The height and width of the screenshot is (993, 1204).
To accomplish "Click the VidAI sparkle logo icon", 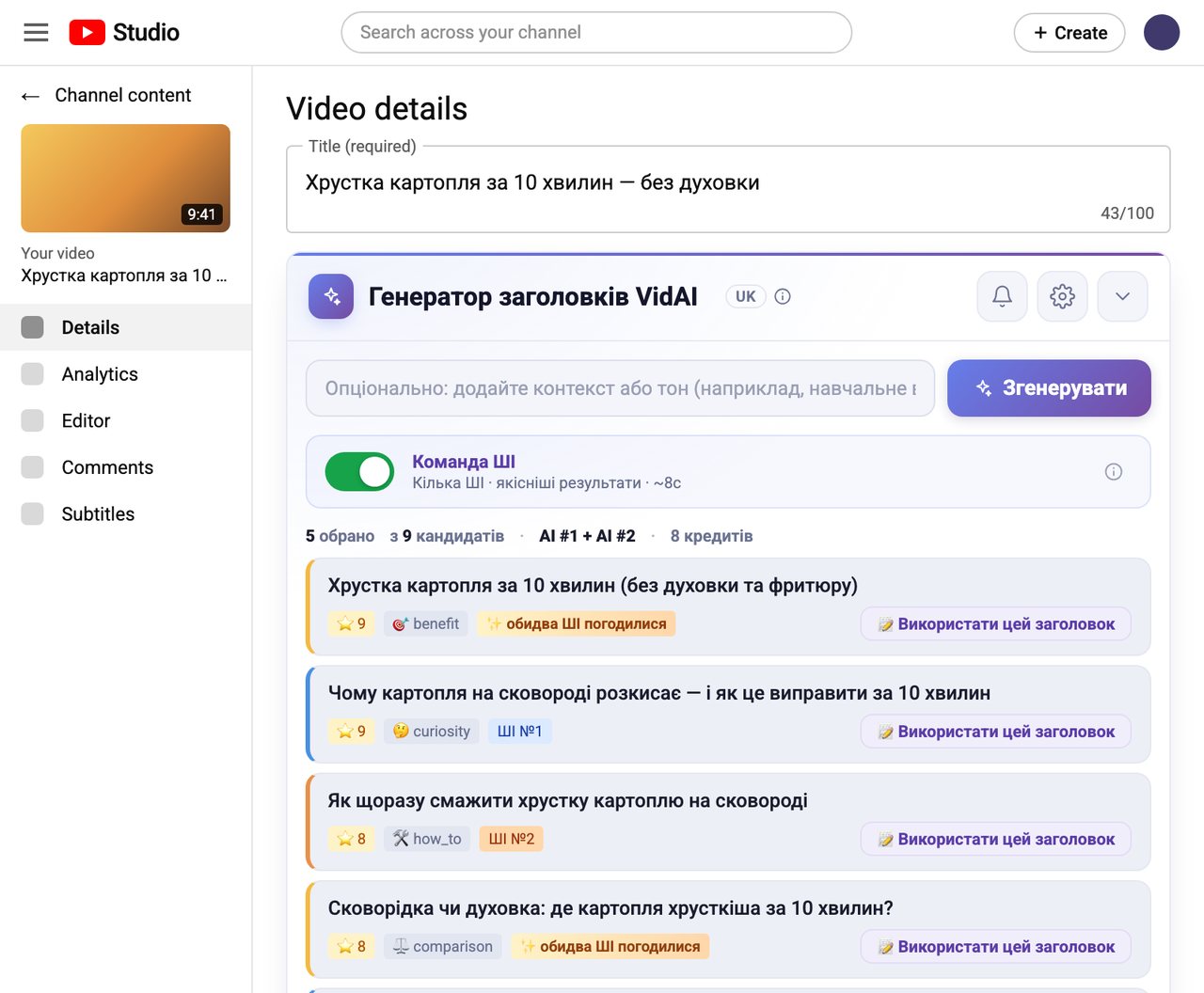I will click(x=331, y=297).
